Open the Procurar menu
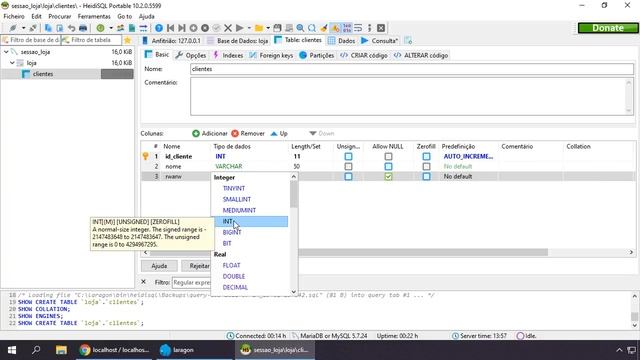 60,16
